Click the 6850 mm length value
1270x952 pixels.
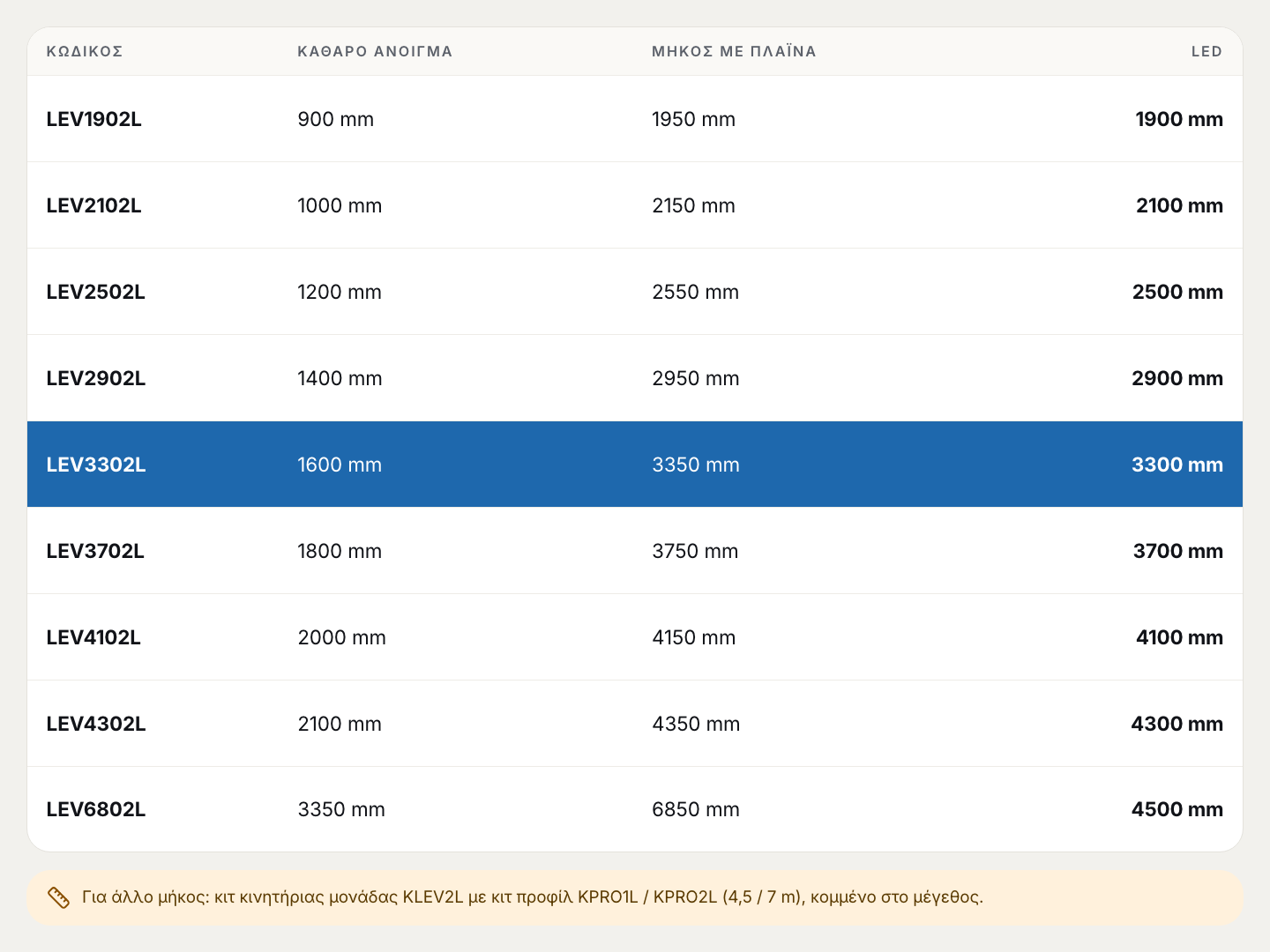click(696, 809)
